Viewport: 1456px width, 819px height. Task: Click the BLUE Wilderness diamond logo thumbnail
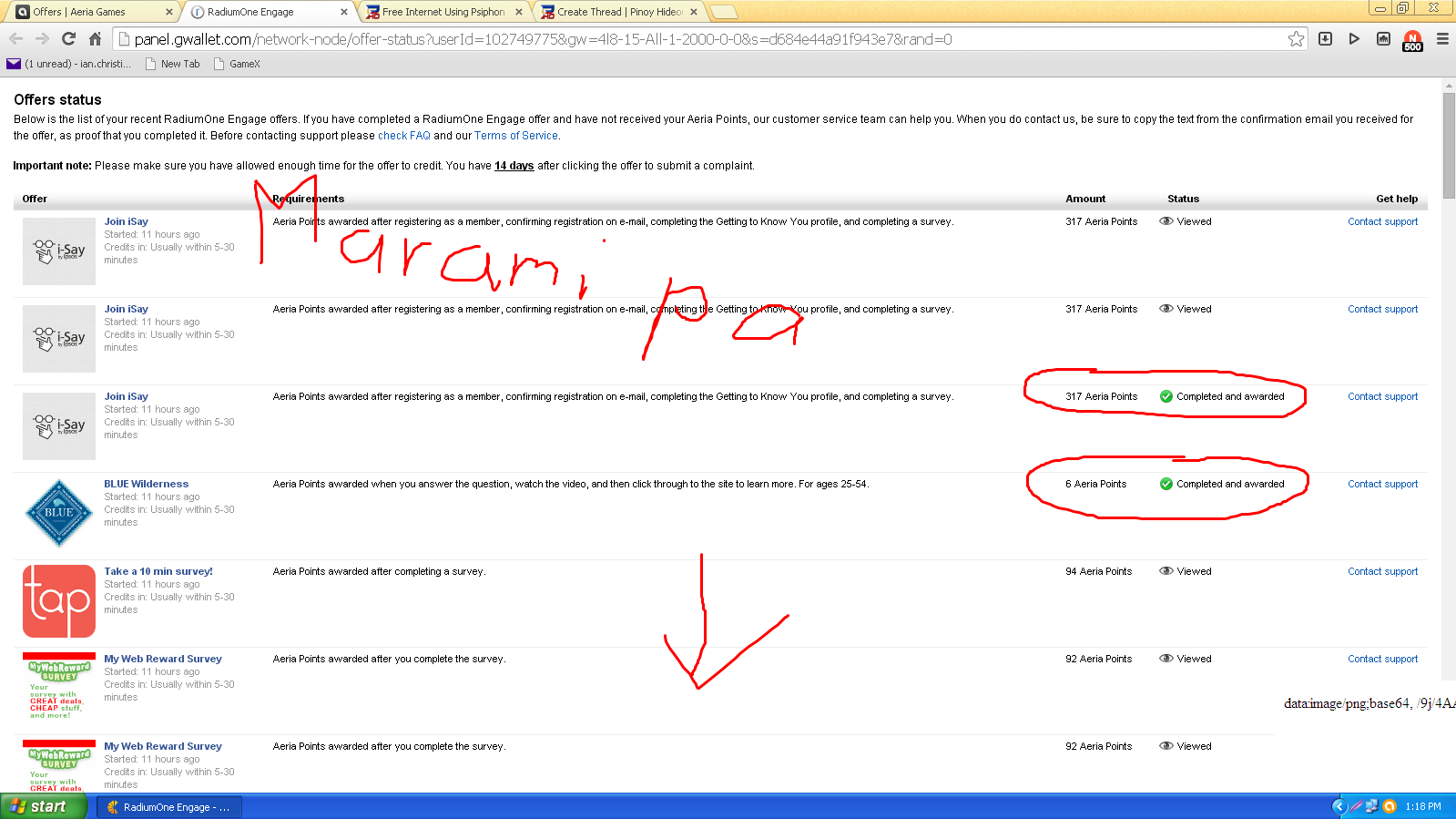pos(59,513)
